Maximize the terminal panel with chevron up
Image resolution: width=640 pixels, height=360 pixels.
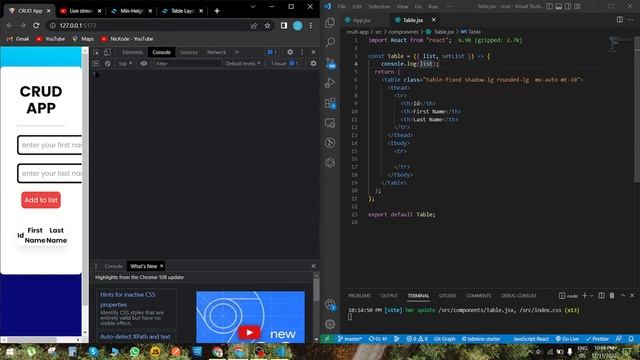click(623, 296)
